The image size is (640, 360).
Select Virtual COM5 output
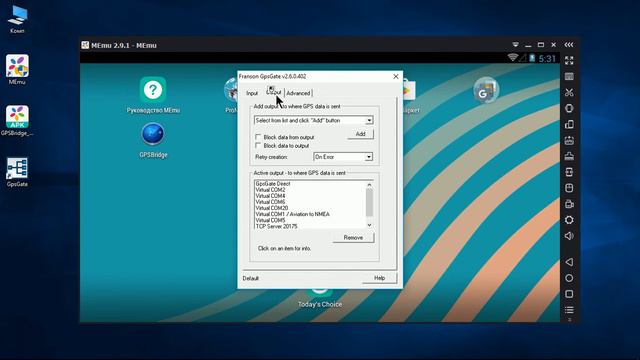[270, 220]
